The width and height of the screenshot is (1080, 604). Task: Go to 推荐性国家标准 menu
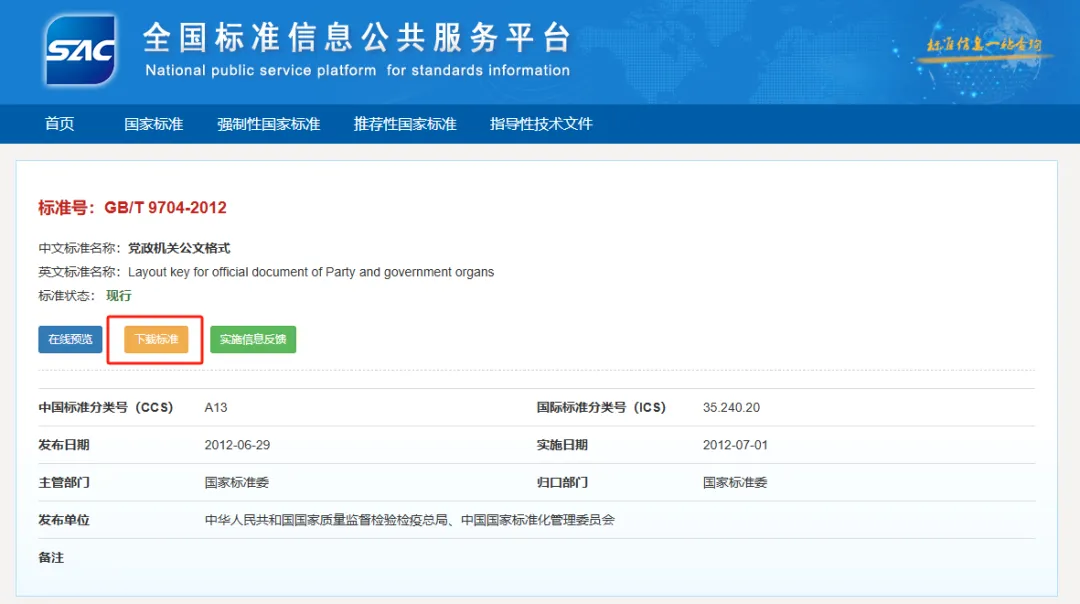click(405, 124)
